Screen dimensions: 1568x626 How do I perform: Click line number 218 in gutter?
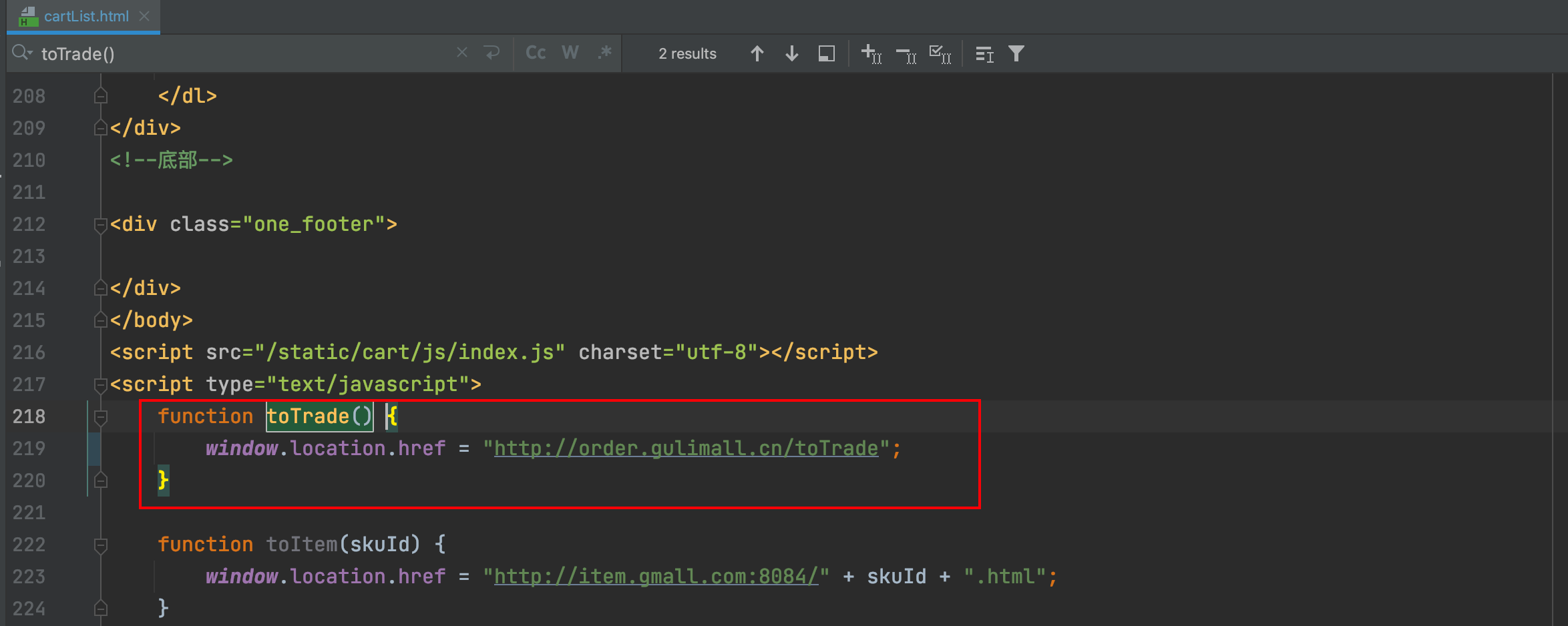[29, 416]
